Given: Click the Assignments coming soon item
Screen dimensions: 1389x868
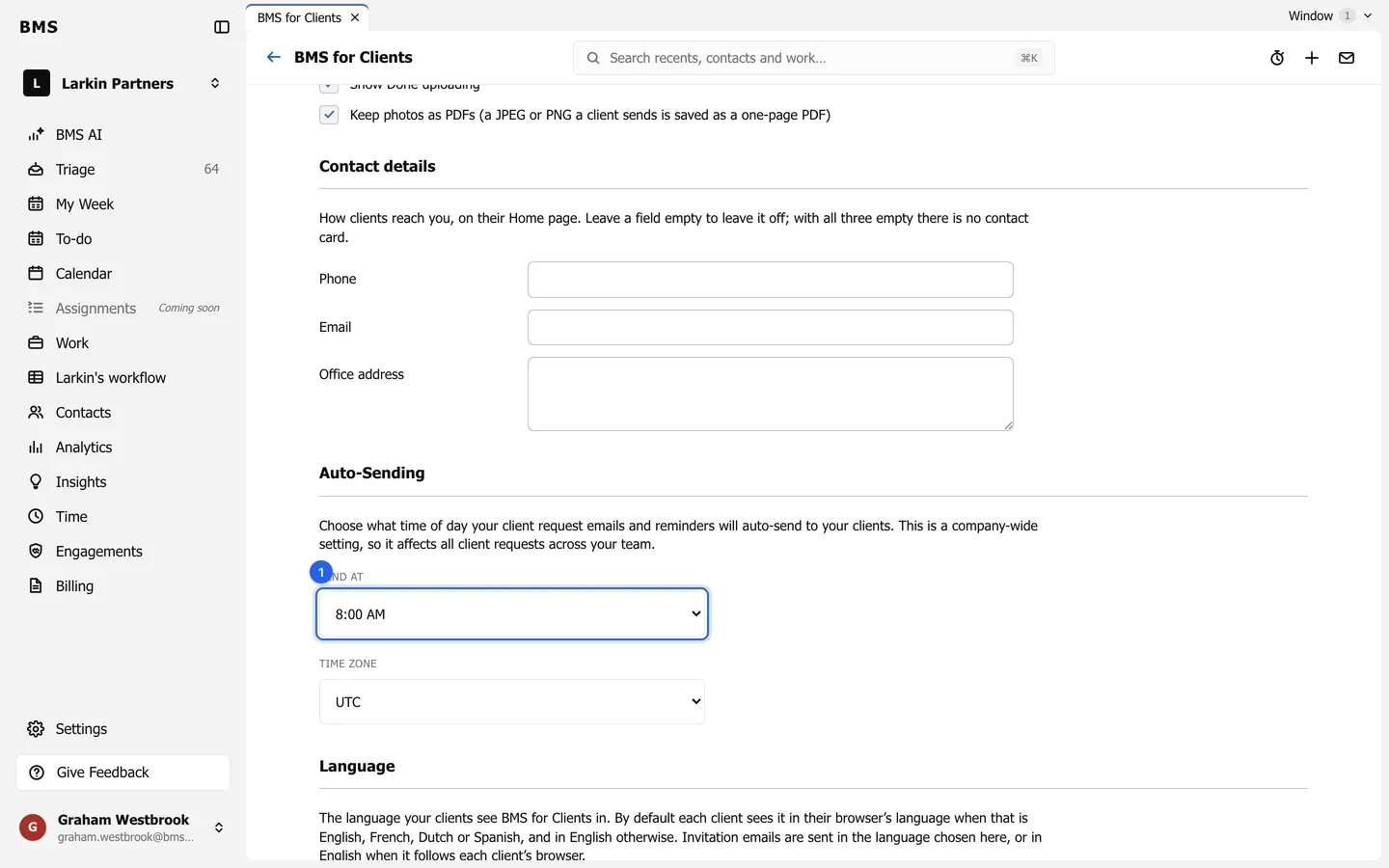Looking at the screenshot, I should tap(123, 309).
